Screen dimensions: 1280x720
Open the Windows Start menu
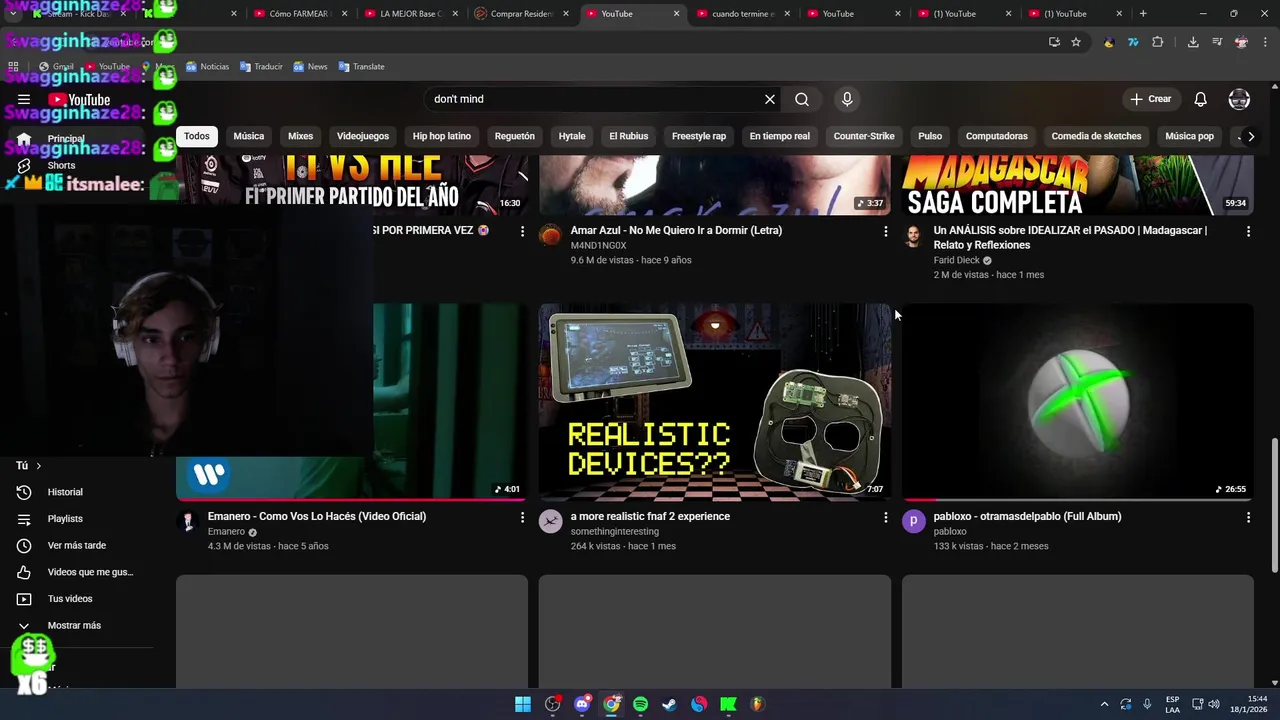pos(523,704)
